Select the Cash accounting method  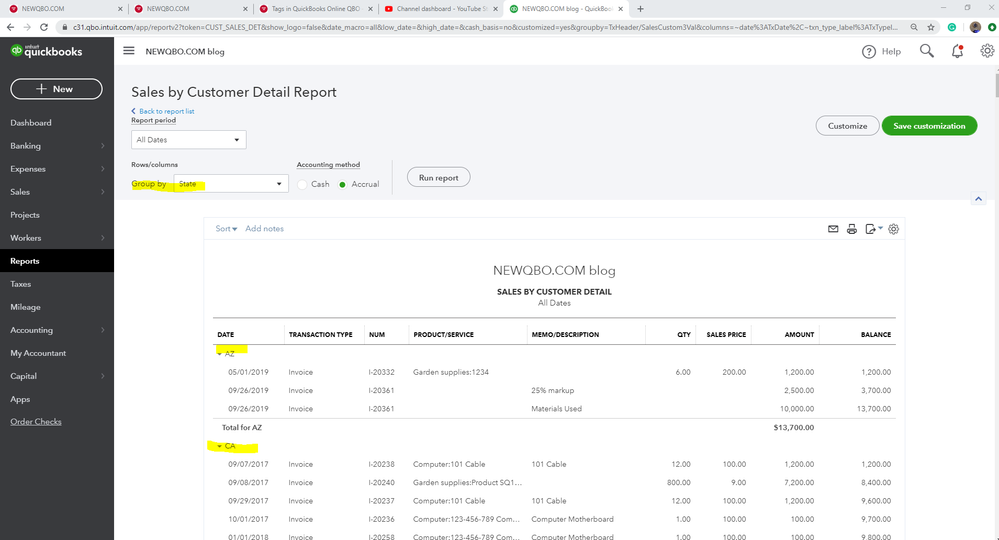pyautogui.click(x=303, y=184)
